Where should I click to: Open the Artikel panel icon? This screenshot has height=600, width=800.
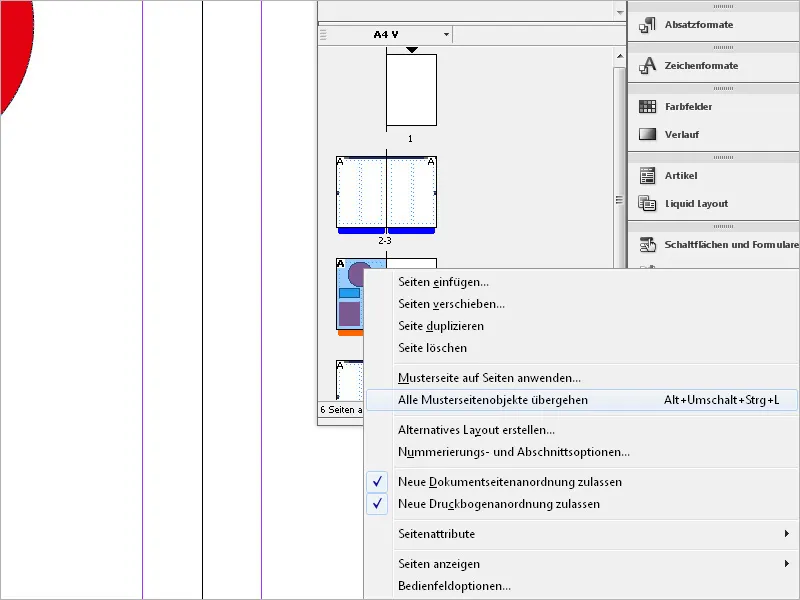(647, 175)
